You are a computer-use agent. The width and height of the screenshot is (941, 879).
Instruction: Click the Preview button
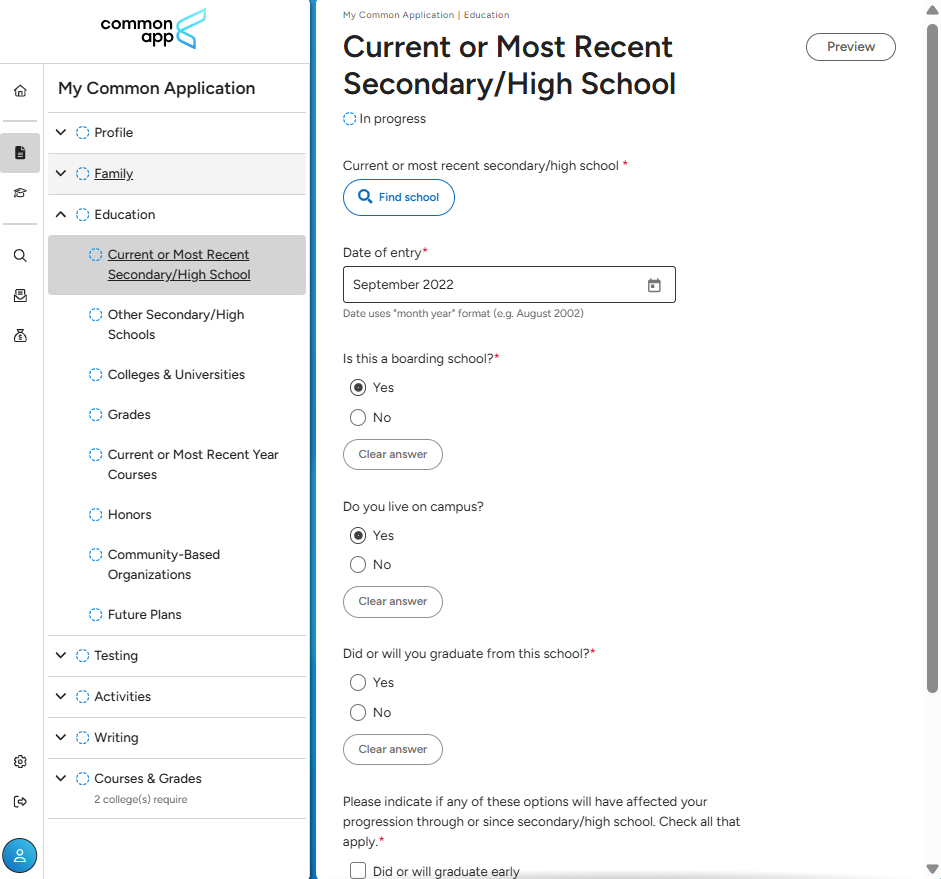click(x=850, y=47)
